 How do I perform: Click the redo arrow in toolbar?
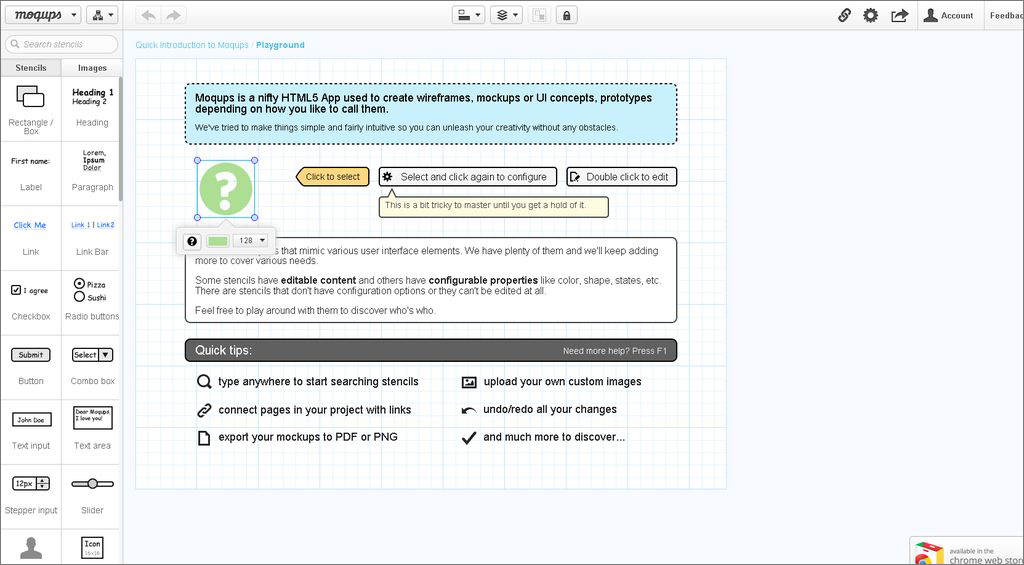click(x=173, y=15)
